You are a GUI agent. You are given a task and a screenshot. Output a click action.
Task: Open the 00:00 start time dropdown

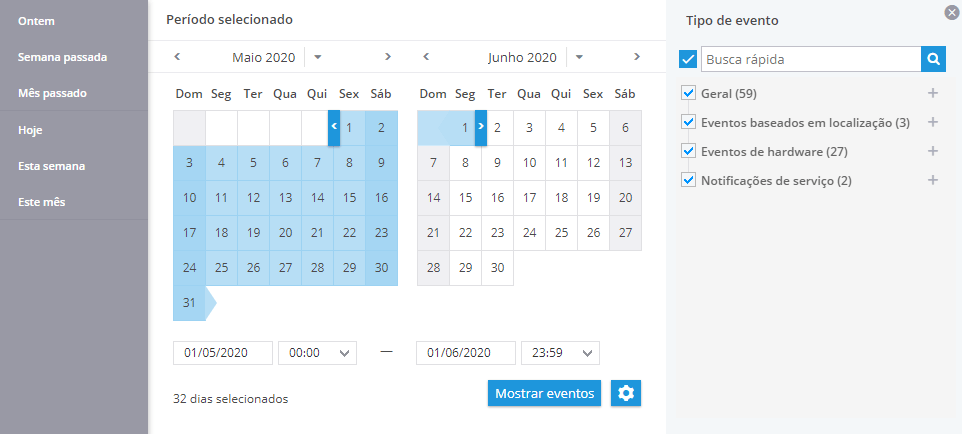(318, 353)
